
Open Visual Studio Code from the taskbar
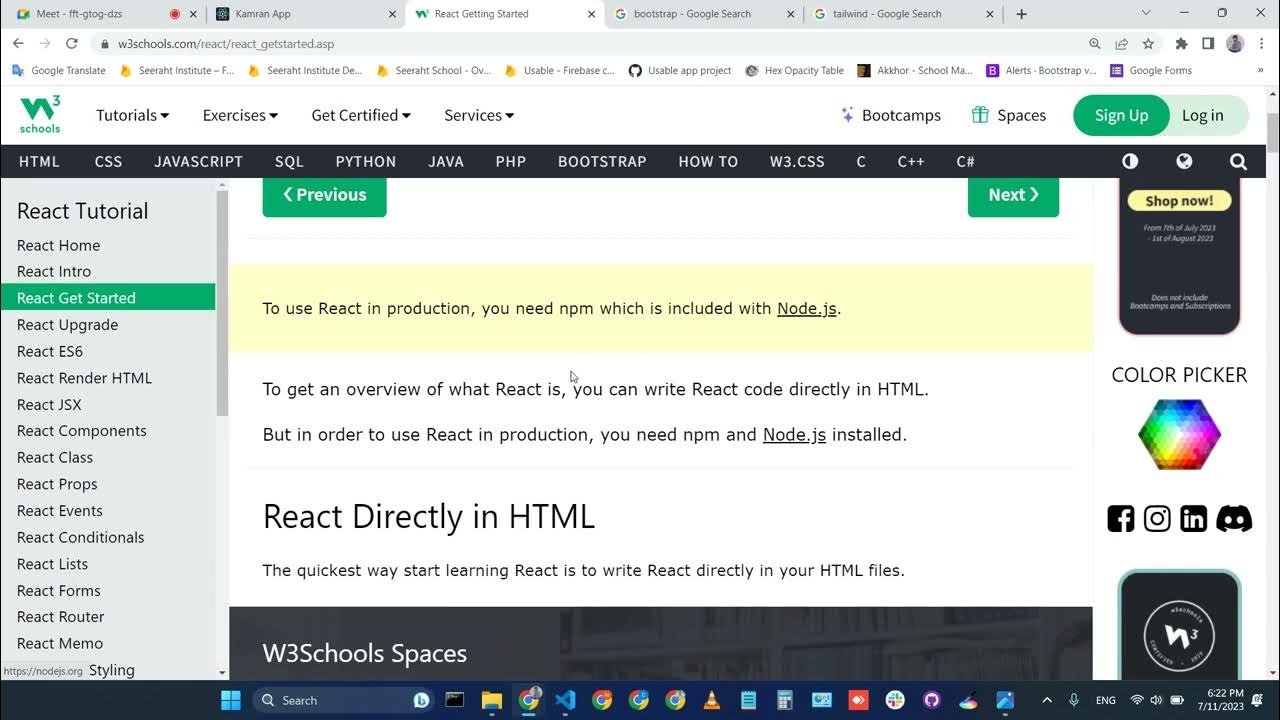point(565,700)
